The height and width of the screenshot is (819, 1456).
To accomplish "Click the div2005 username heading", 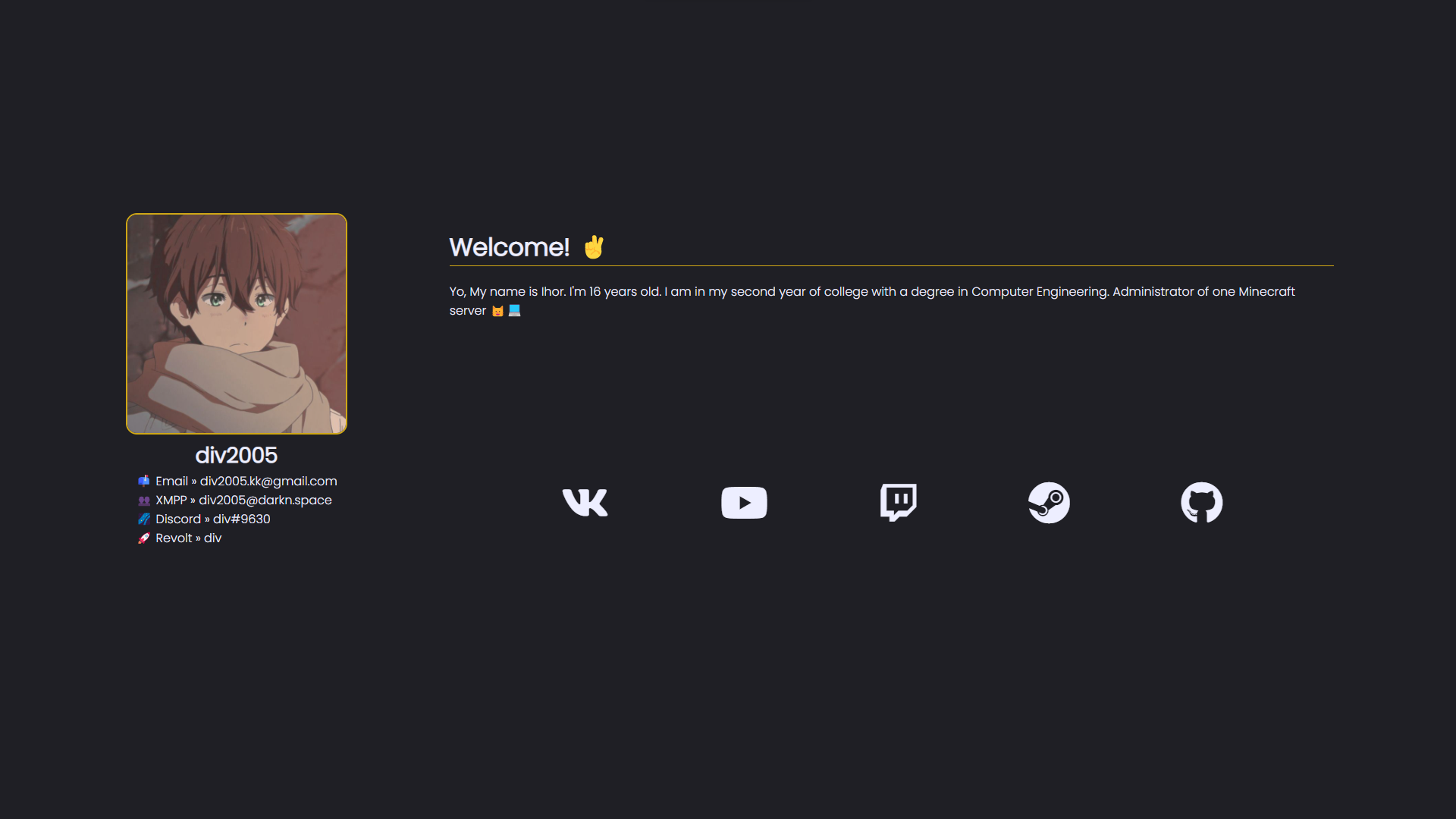I will click(237, 455).
